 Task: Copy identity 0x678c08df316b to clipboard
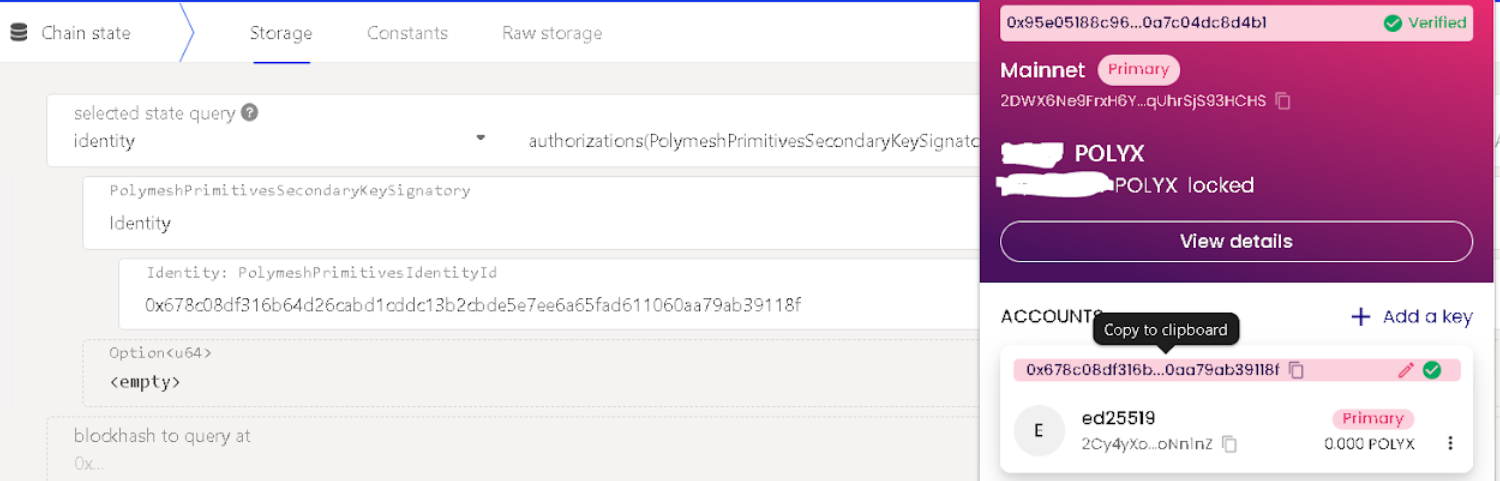coord(1296,370)
